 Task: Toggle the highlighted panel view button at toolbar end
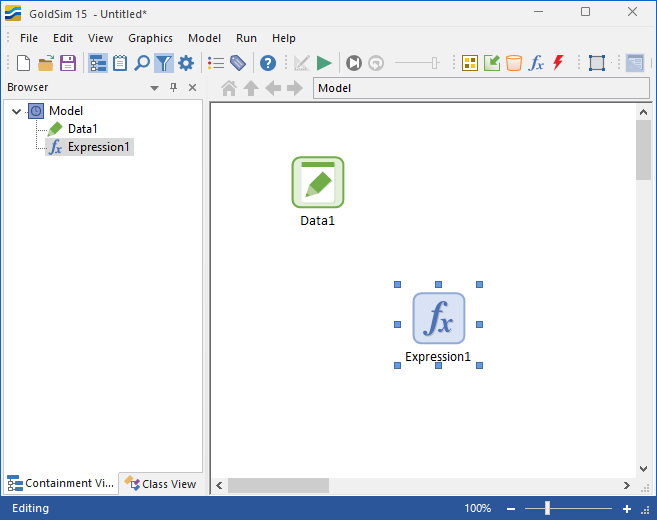(x=635, y=63)
